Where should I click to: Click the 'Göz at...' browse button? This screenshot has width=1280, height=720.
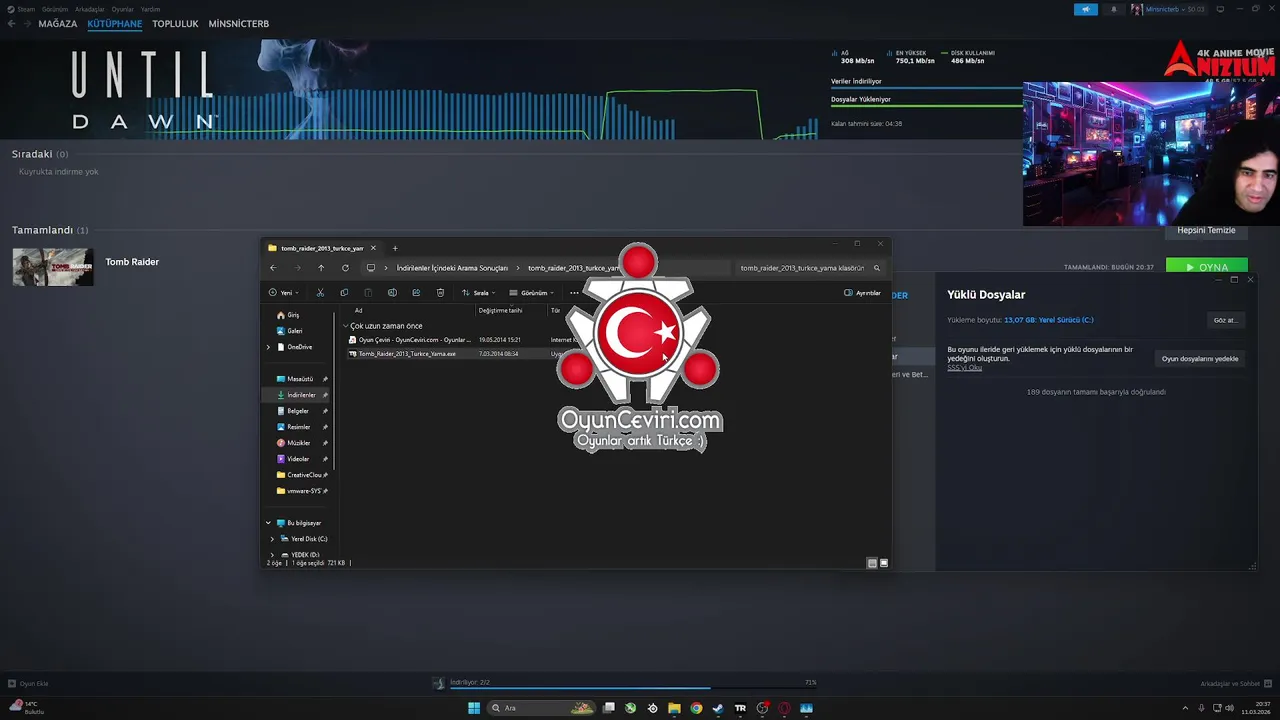coord(1225,320)
